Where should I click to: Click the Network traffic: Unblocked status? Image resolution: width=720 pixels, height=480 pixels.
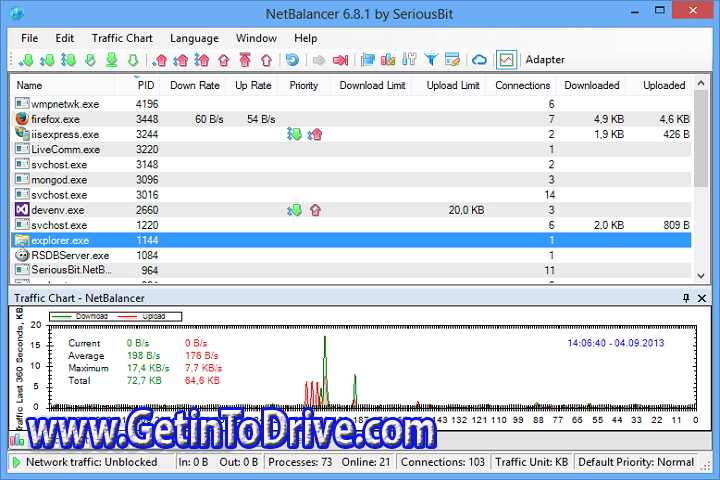tap(91, 462)
